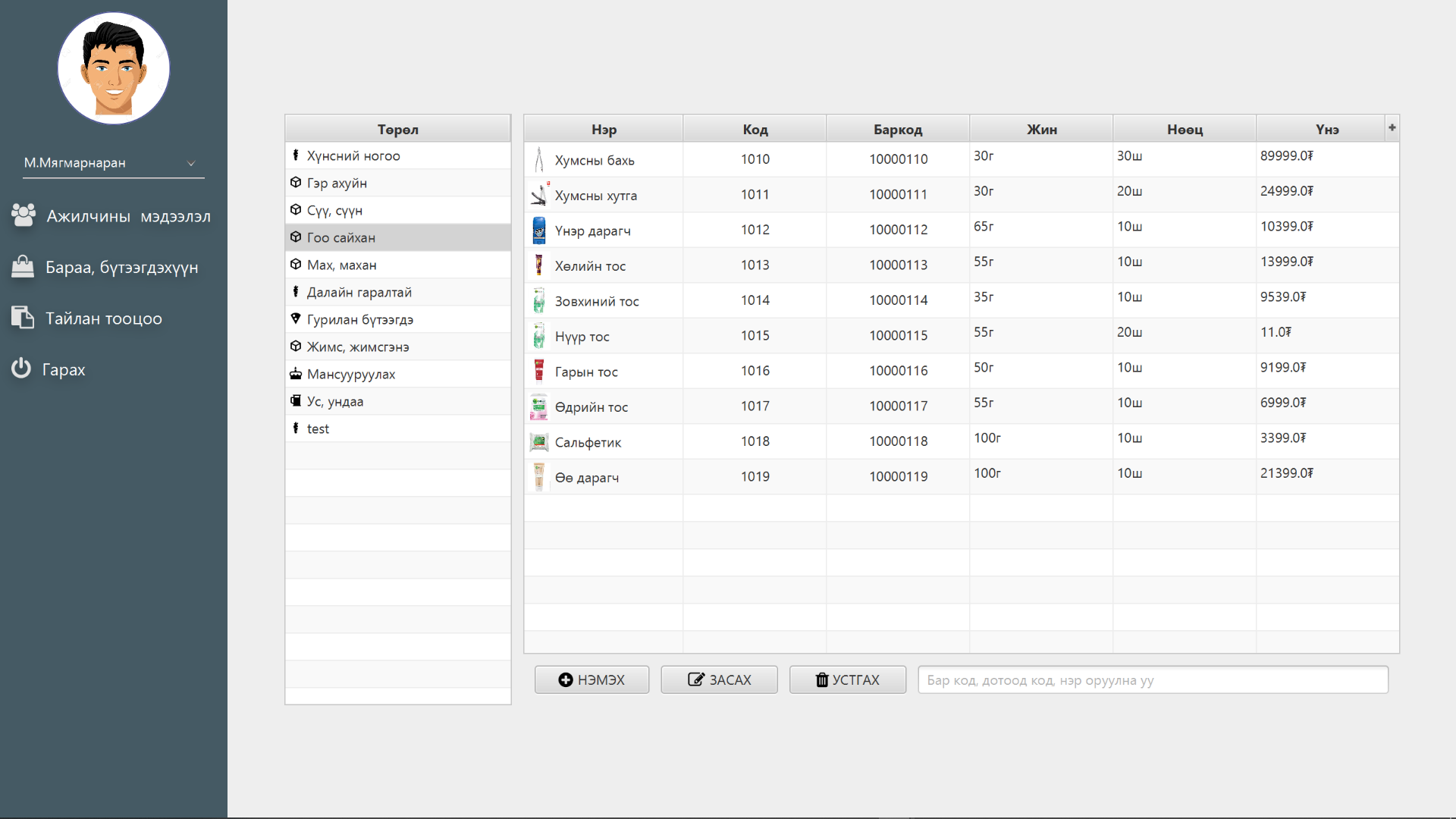Click the people icon beside Ажилчины мэдээлэл
This screenshot has width=1456, height=819.
coord(23,216)
